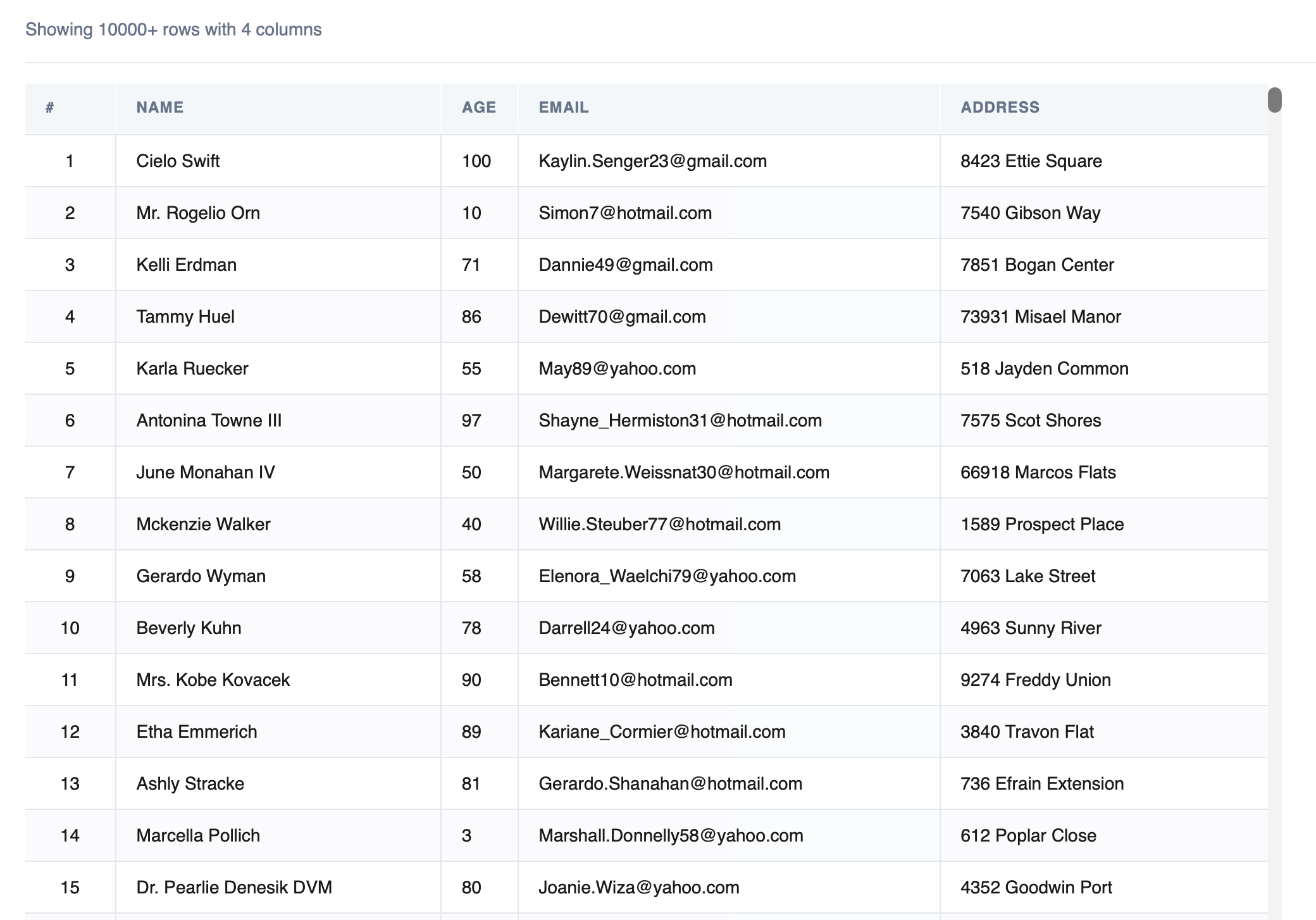Click Tammy Huel's name cell
Image resolution: width=1316 pixels, height=920 pixels.
[185, 316]
